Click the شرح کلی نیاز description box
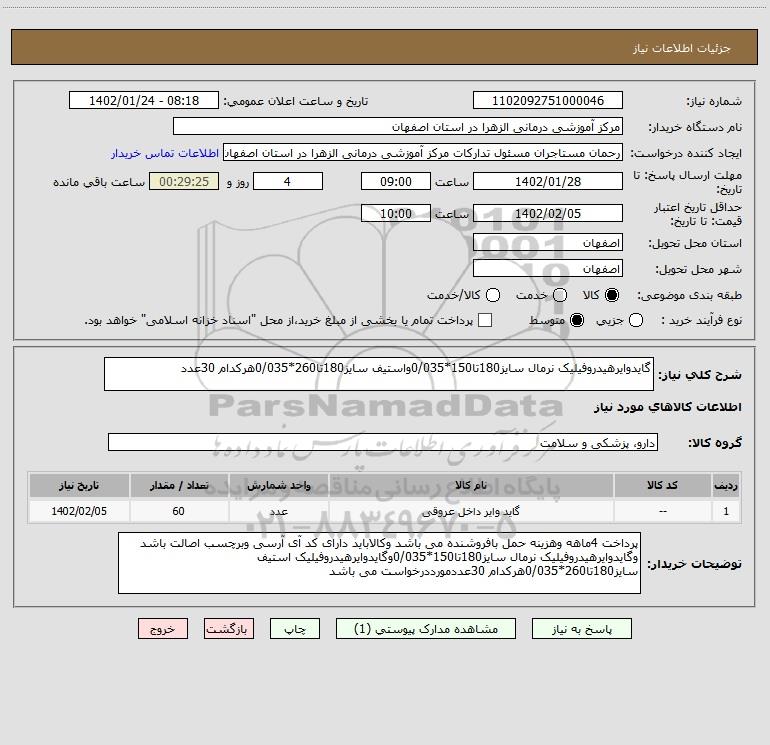Image resolution: width=770 pixels, height=745 pixels. tap(379, 374)
